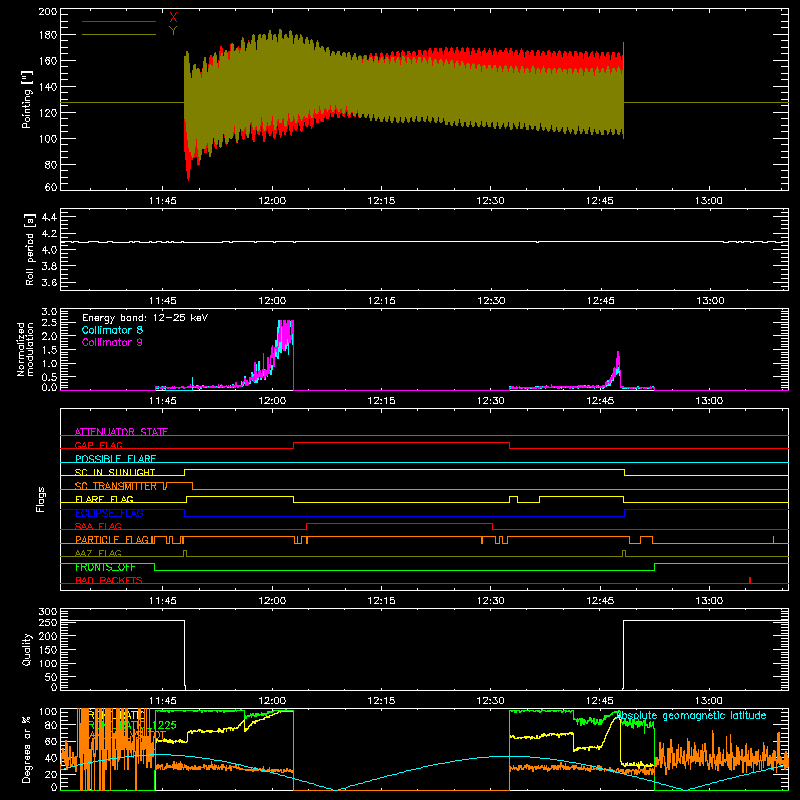The width and height of the screenshot is (800, 800).
Task: Click the Energy band: 12-25 keV label
Action: pyautogui.click(x=145, y=318)
